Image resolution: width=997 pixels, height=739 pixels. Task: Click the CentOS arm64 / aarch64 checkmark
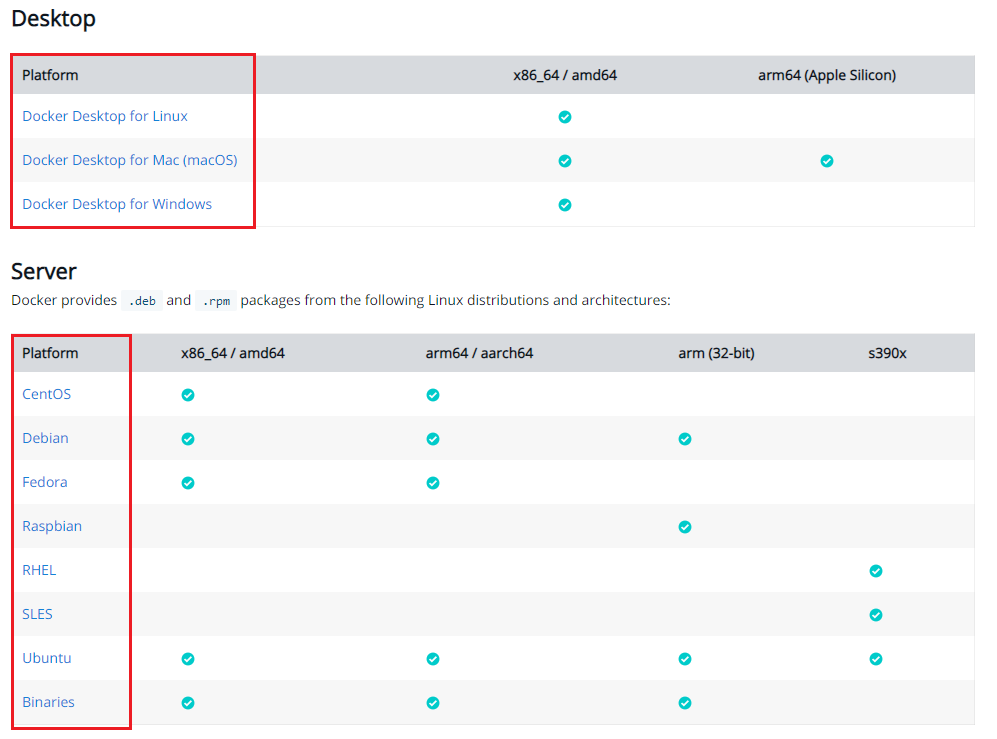point(433,395)
